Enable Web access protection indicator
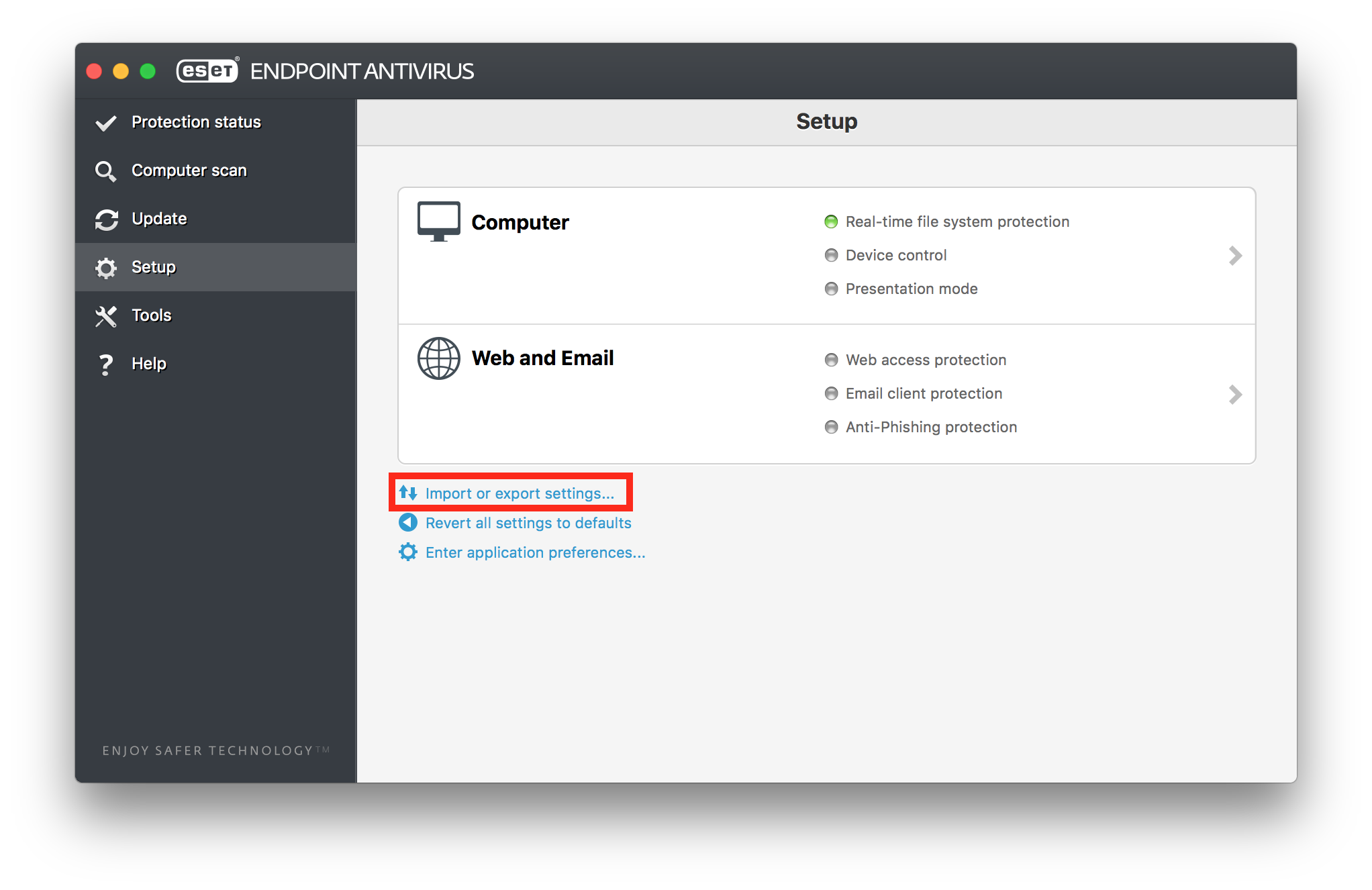Image resolution: width=1372 pixels, height=890 pixels. (831, 360)
